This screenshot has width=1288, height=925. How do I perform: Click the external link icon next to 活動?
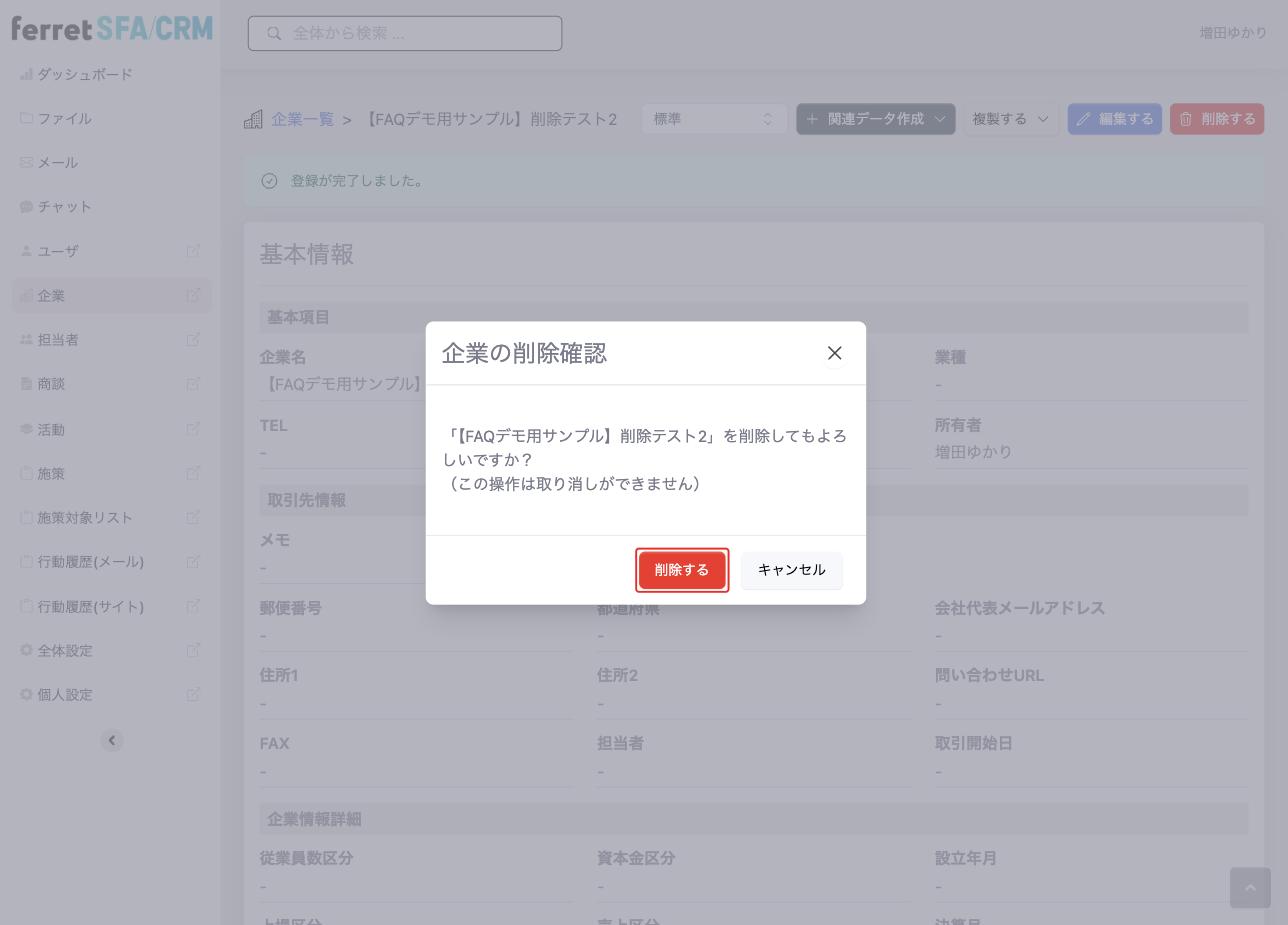[194, 429]
